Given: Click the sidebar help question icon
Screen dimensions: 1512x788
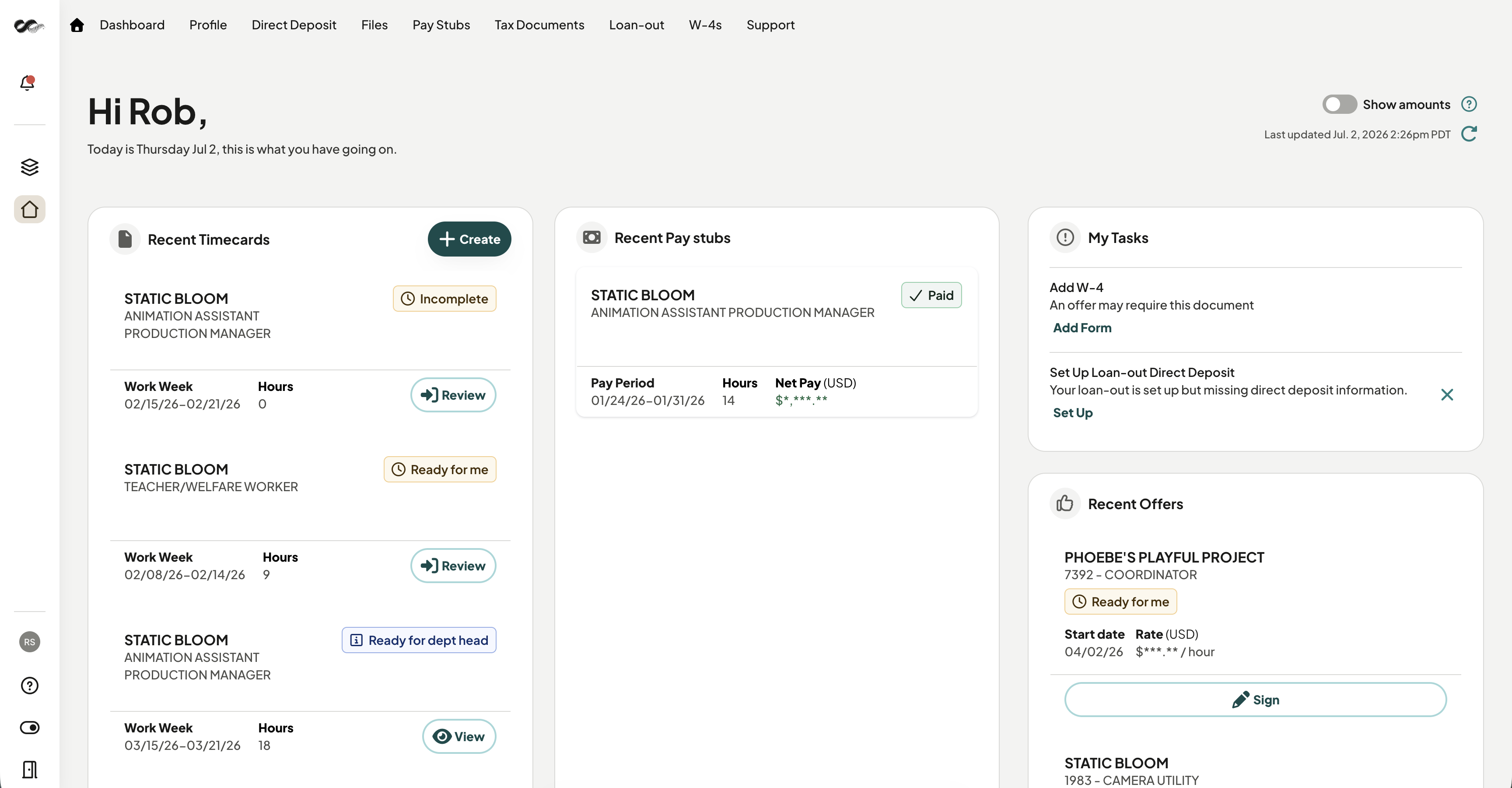Looking at the screenshot, I should click(x=29, y=686).
